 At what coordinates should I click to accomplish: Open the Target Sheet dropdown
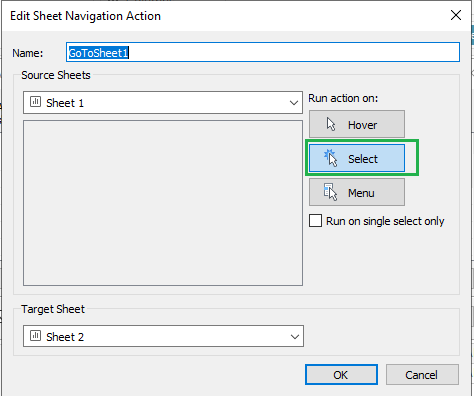163,336
